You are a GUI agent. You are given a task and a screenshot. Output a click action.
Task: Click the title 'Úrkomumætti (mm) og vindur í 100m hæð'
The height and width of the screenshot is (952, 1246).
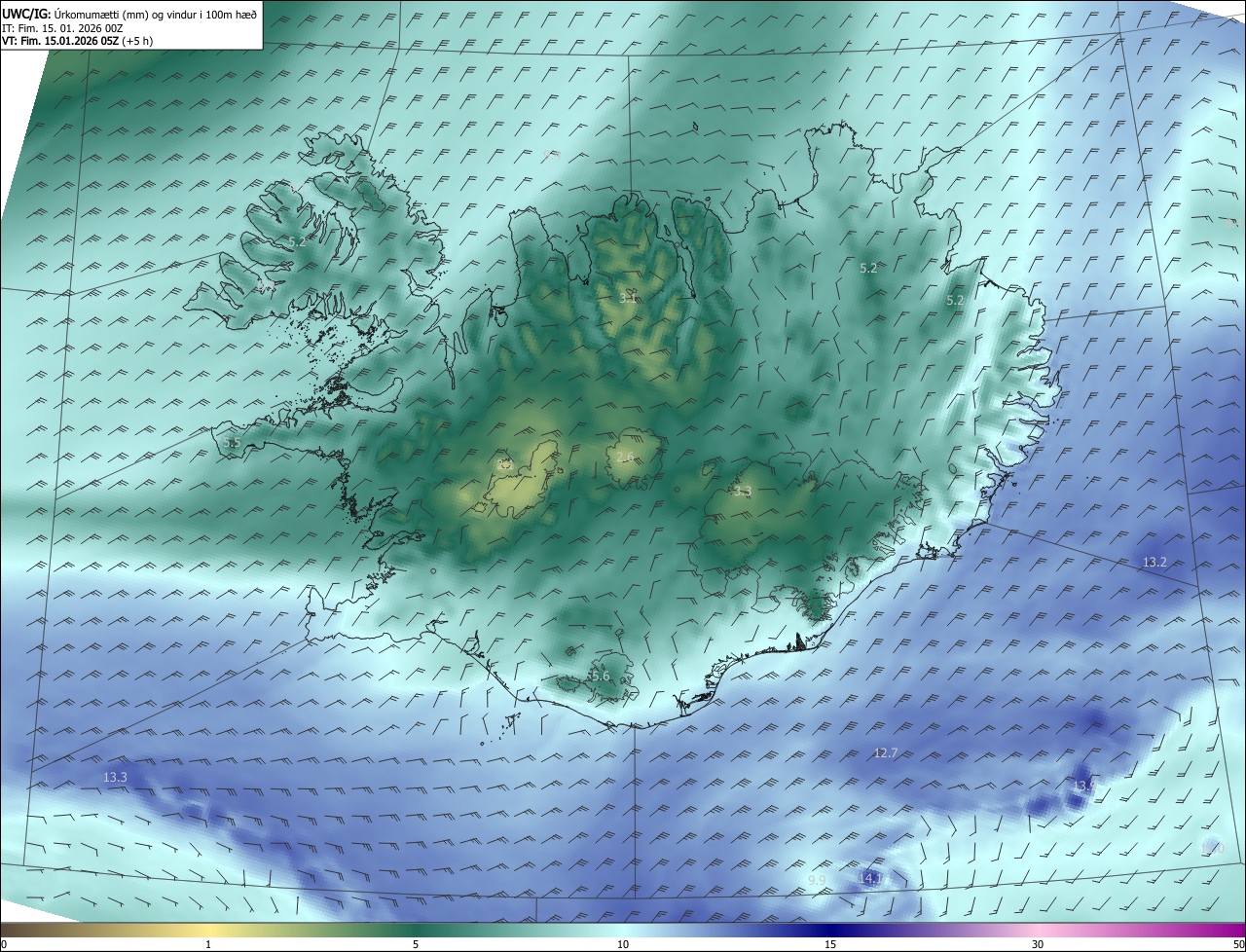pos(156,14)
